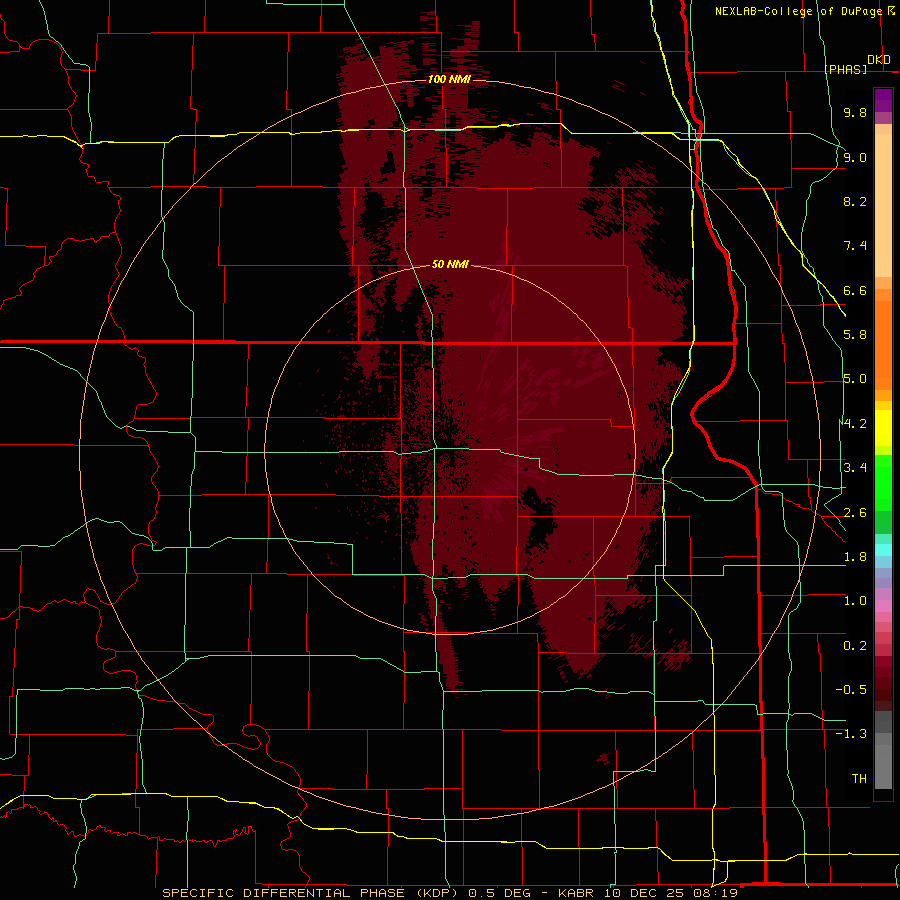Click the cyan color bar segment

[883, 550]
